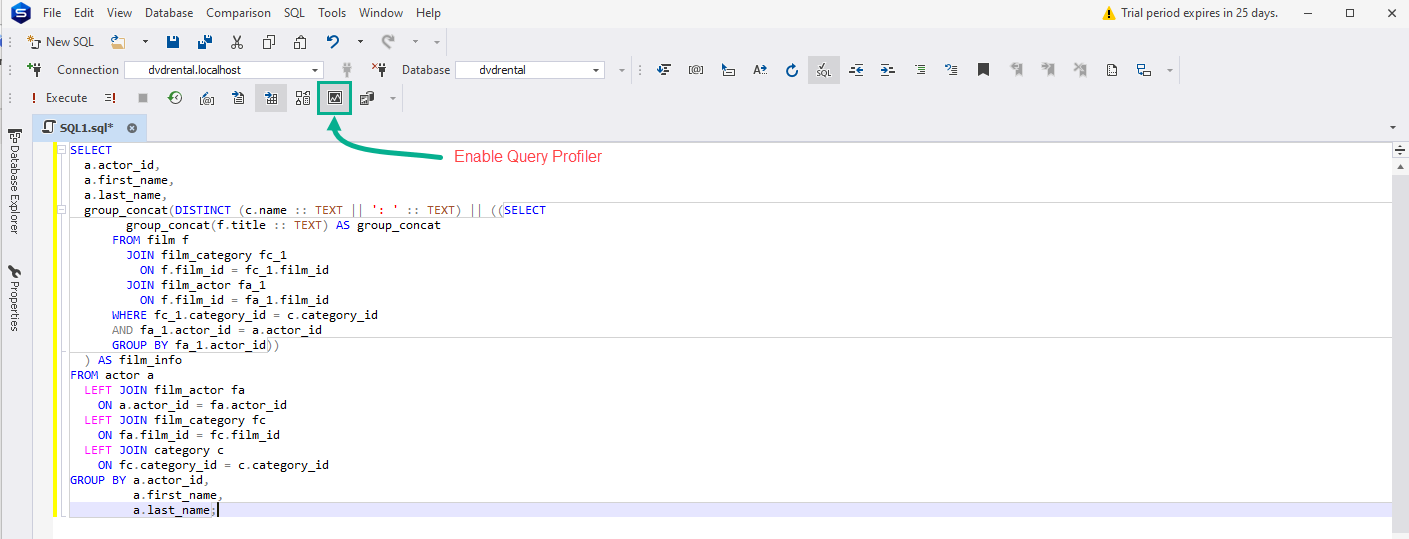The image size is (1409, 539).
Task: Click the Save All icon
Action: [205, 42]
